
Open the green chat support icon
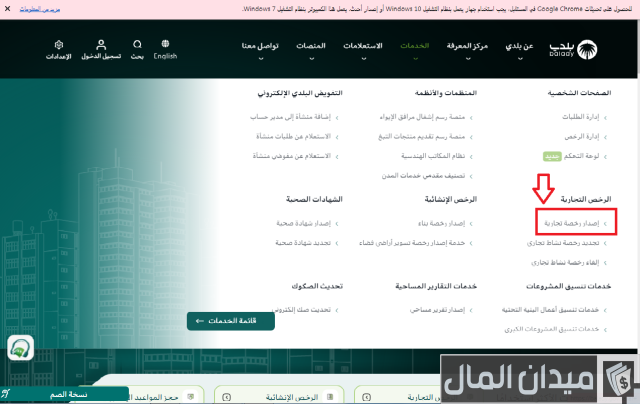(x=20, y=348)
